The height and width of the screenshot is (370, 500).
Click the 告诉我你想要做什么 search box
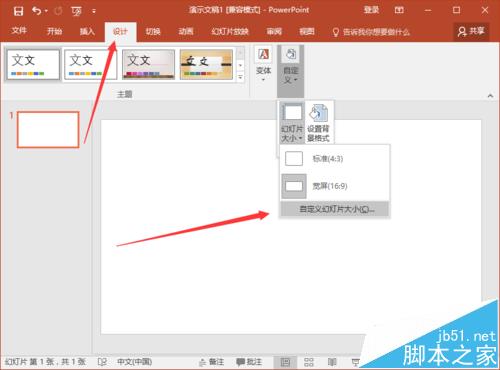point(371,32)
